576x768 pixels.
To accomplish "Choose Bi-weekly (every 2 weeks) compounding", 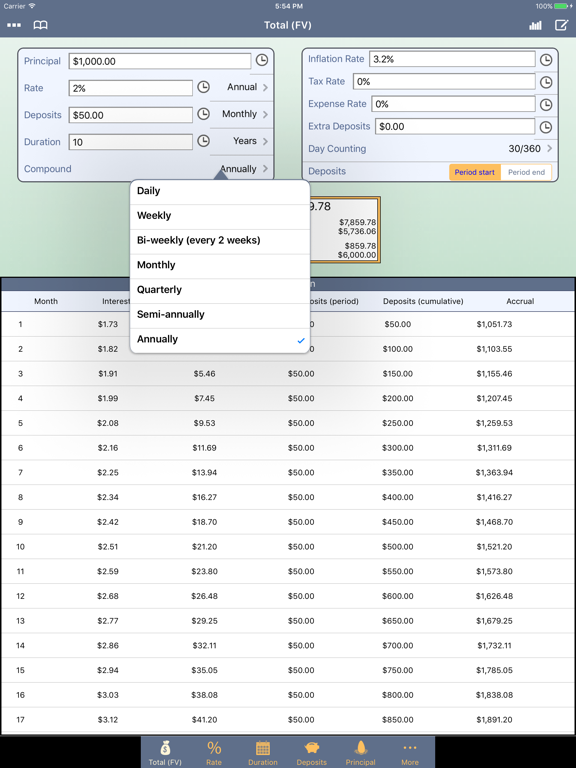I will point(220,240).
